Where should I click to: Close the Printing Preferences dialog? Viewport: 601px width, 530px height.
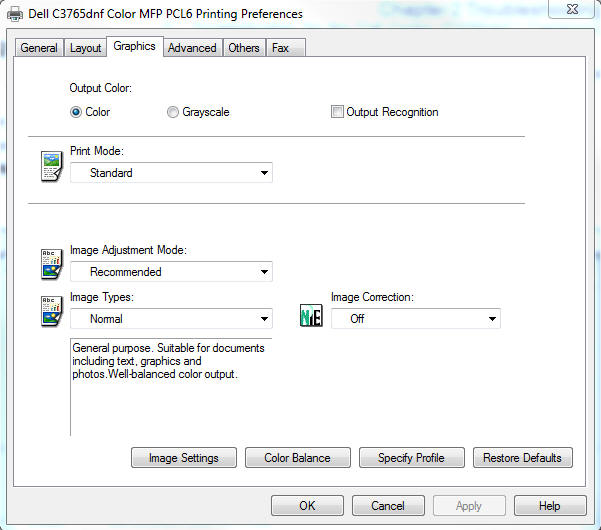pos(572,9)
